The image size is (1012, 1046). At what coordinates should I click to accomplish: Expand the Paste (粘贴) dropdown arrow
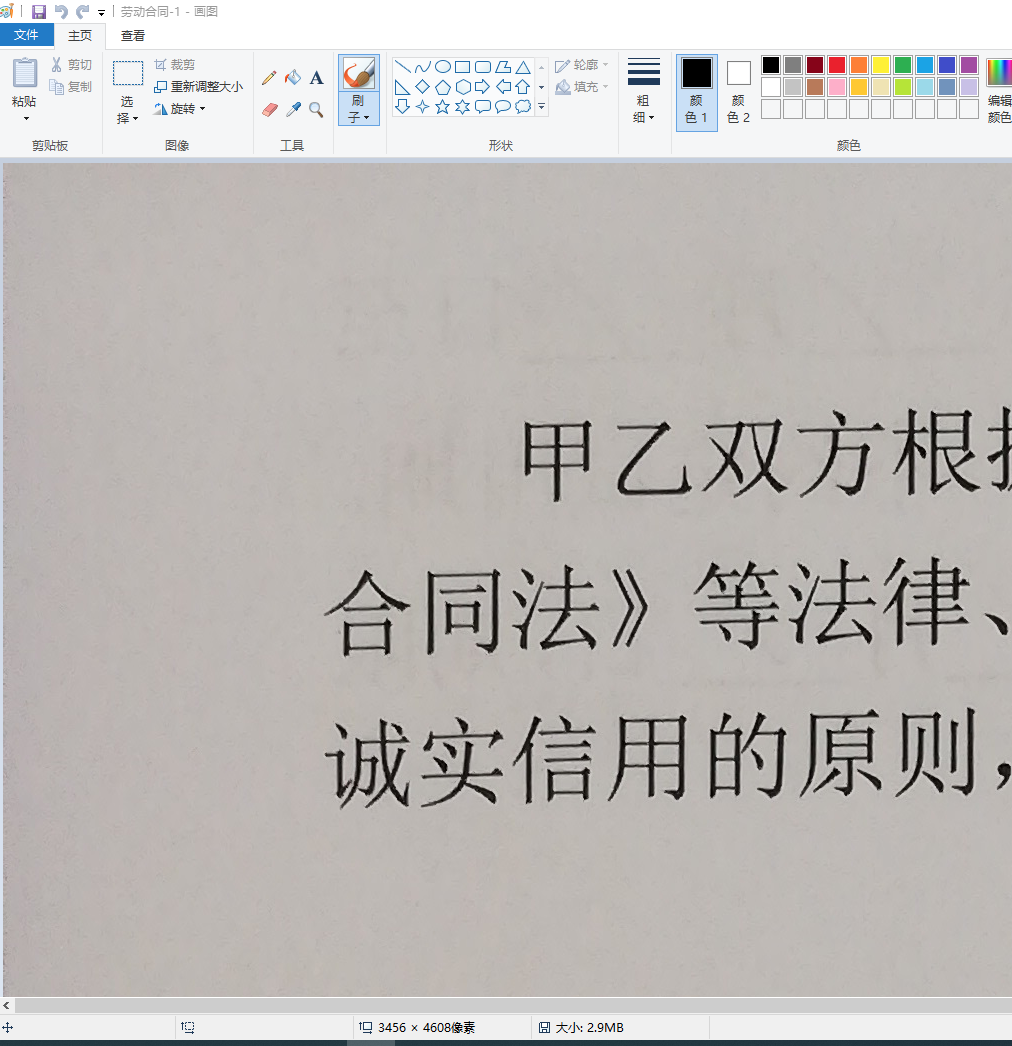(x=26, y=118)
